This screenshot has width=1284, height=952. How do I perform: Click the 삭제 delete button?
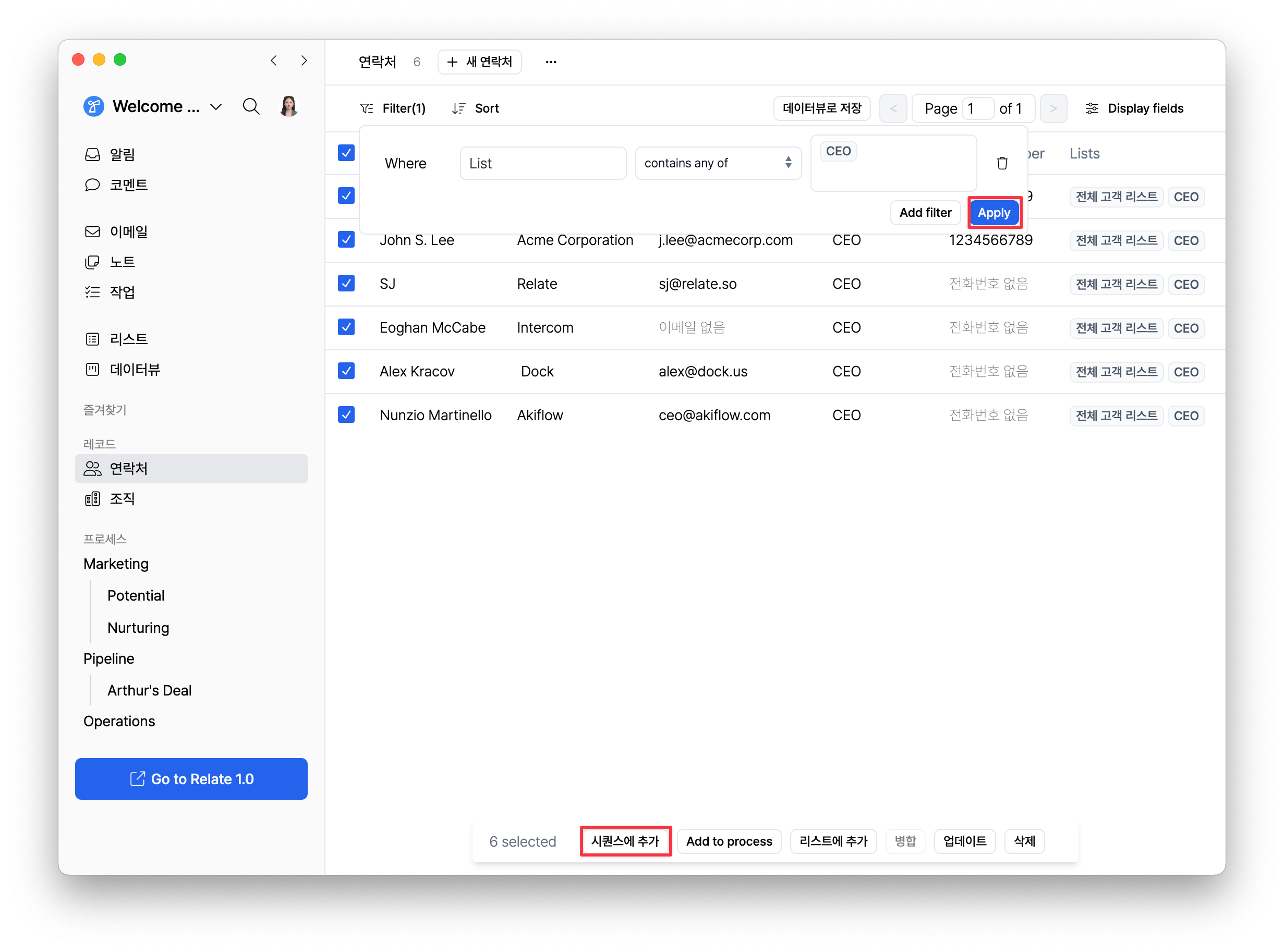coord(1025,841)
